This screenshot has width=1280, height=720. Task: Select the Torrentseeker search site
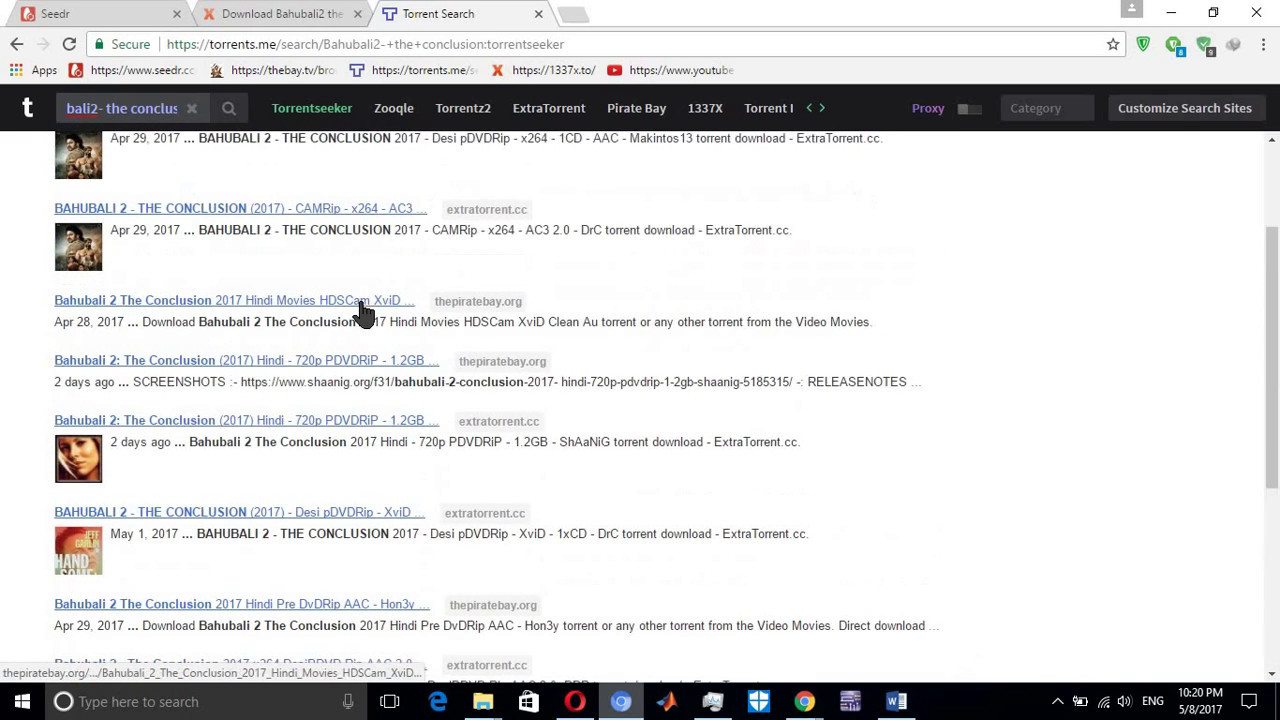(312, 108)
